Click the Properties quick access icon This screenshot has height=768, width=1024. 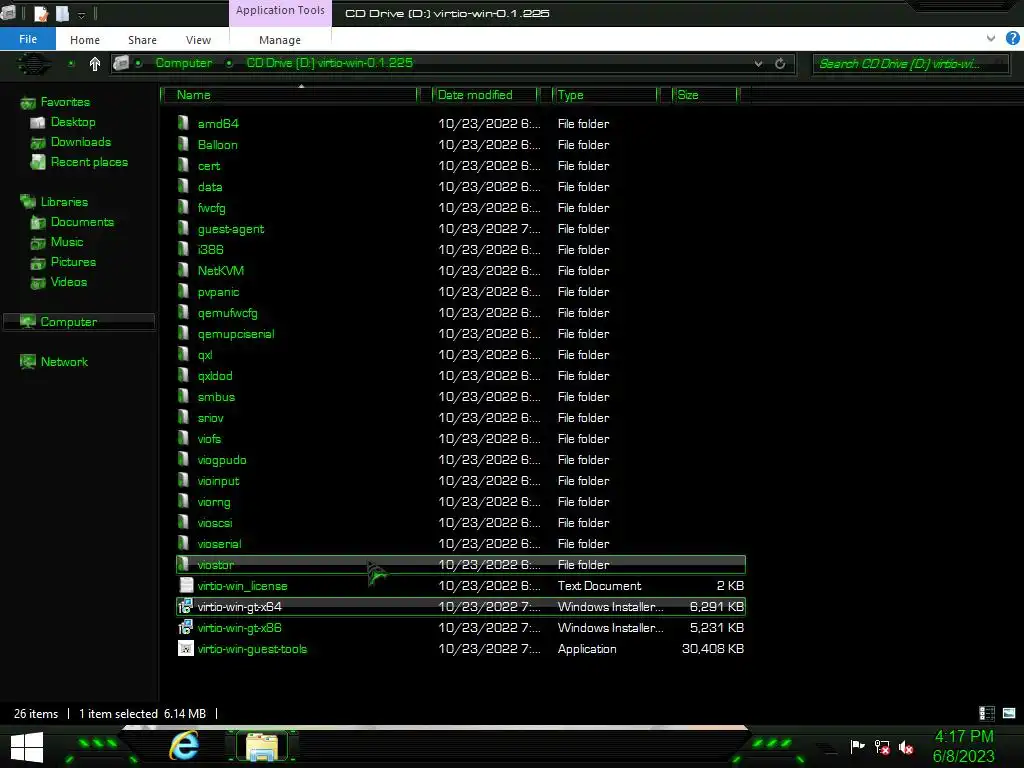[41, 13]
